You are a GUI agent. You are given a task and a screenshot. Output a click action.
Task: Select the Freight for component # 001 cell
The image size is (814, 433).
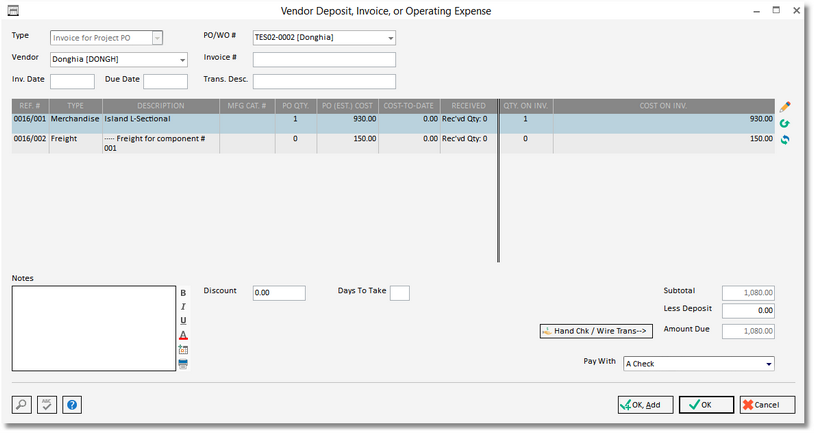tap(160, 143)
